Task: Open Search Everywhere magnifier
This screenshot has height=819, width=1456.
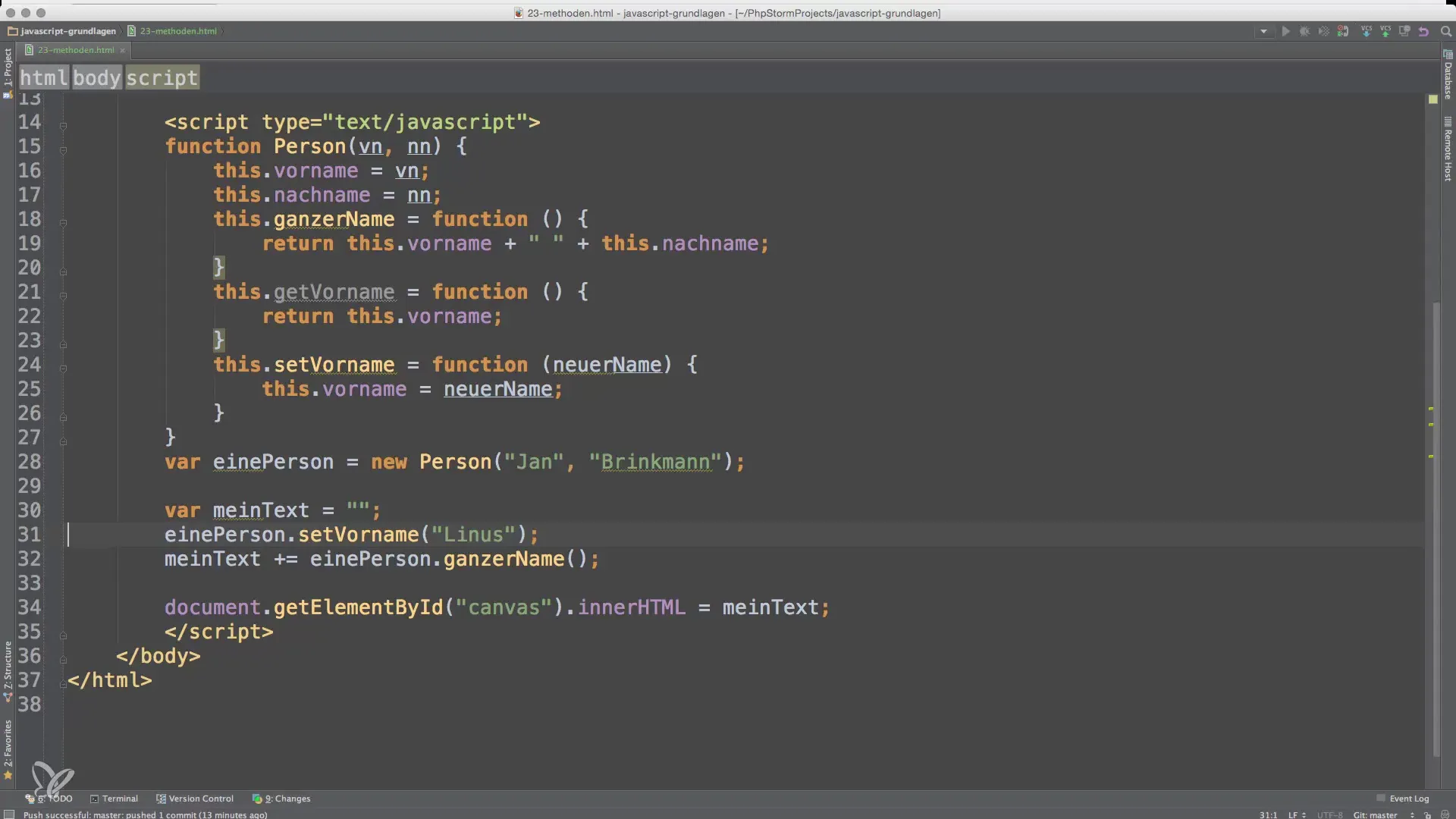Action: pyautogui.click(x=1445, y=32)
